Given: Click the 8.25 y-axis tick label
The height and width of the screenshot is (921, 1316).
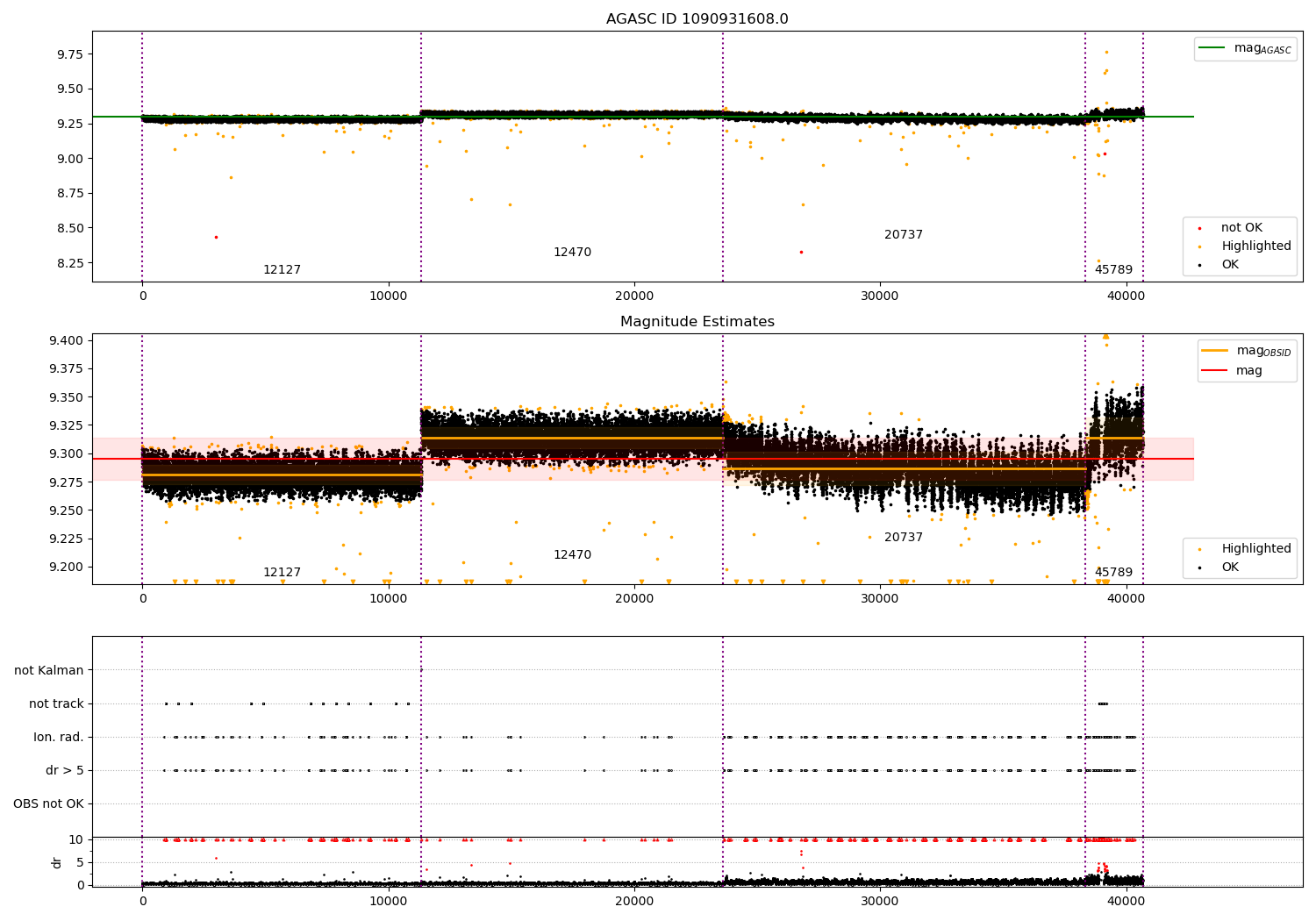Looking at the screenshot, I should pos(70,263).
